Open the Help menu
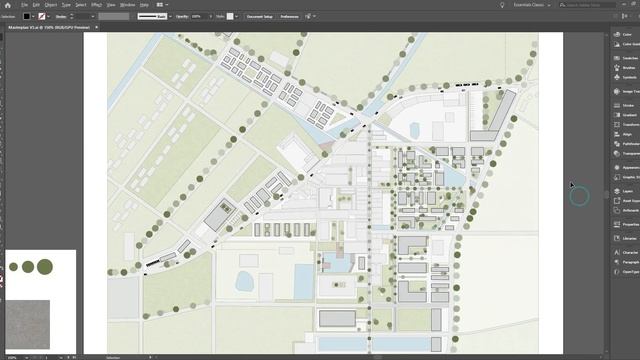This screenshot has width=640, height=360. pos(144,5)
